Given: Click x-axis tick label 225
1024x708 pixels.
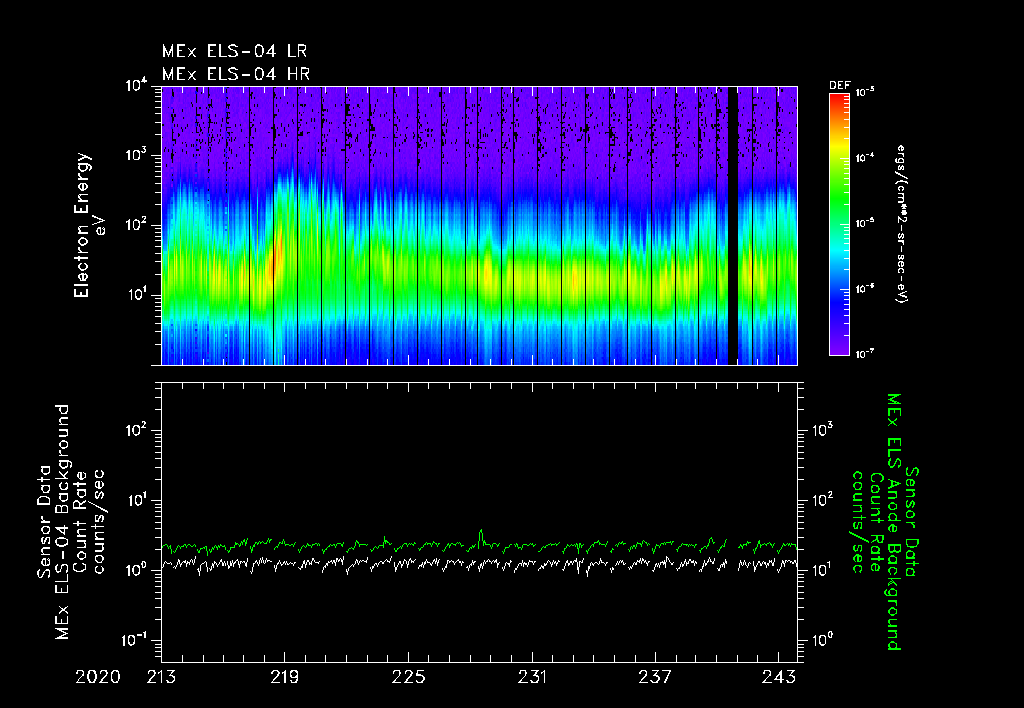Looking at the screenshot, I should coord(409,677).
